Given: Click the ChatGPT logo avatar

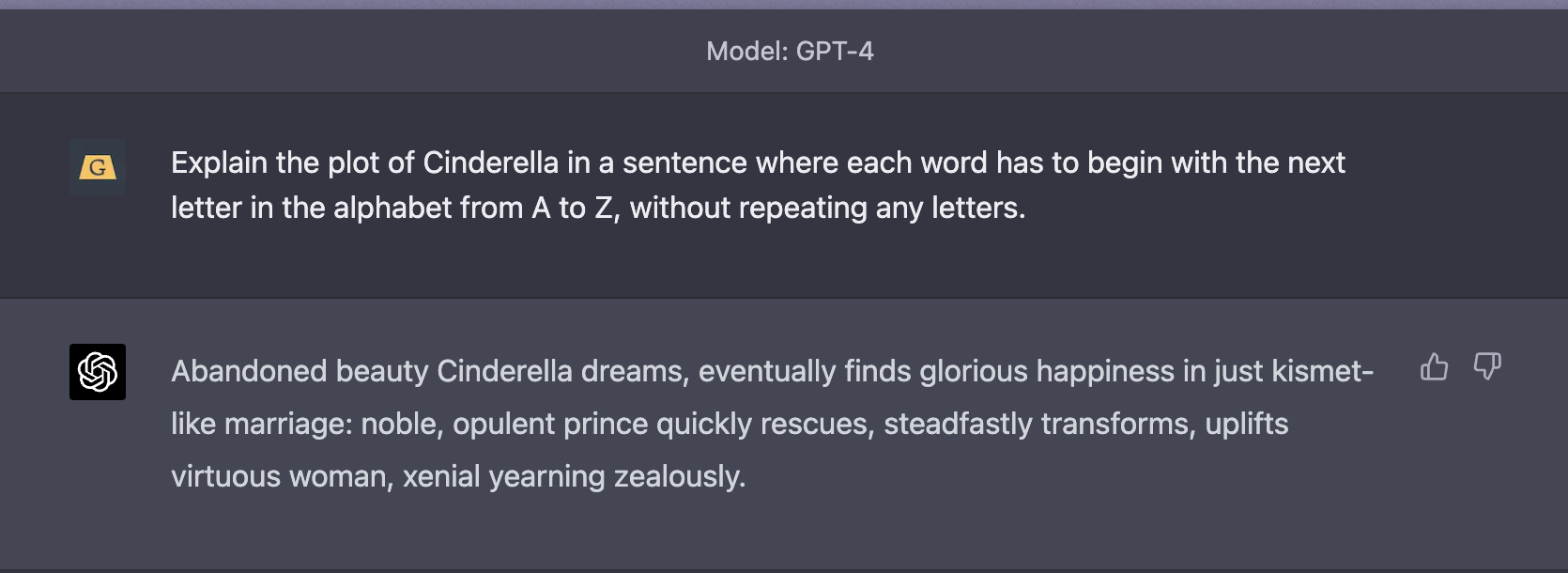Looking at the screenshot, I should click(x=98, y=372).
